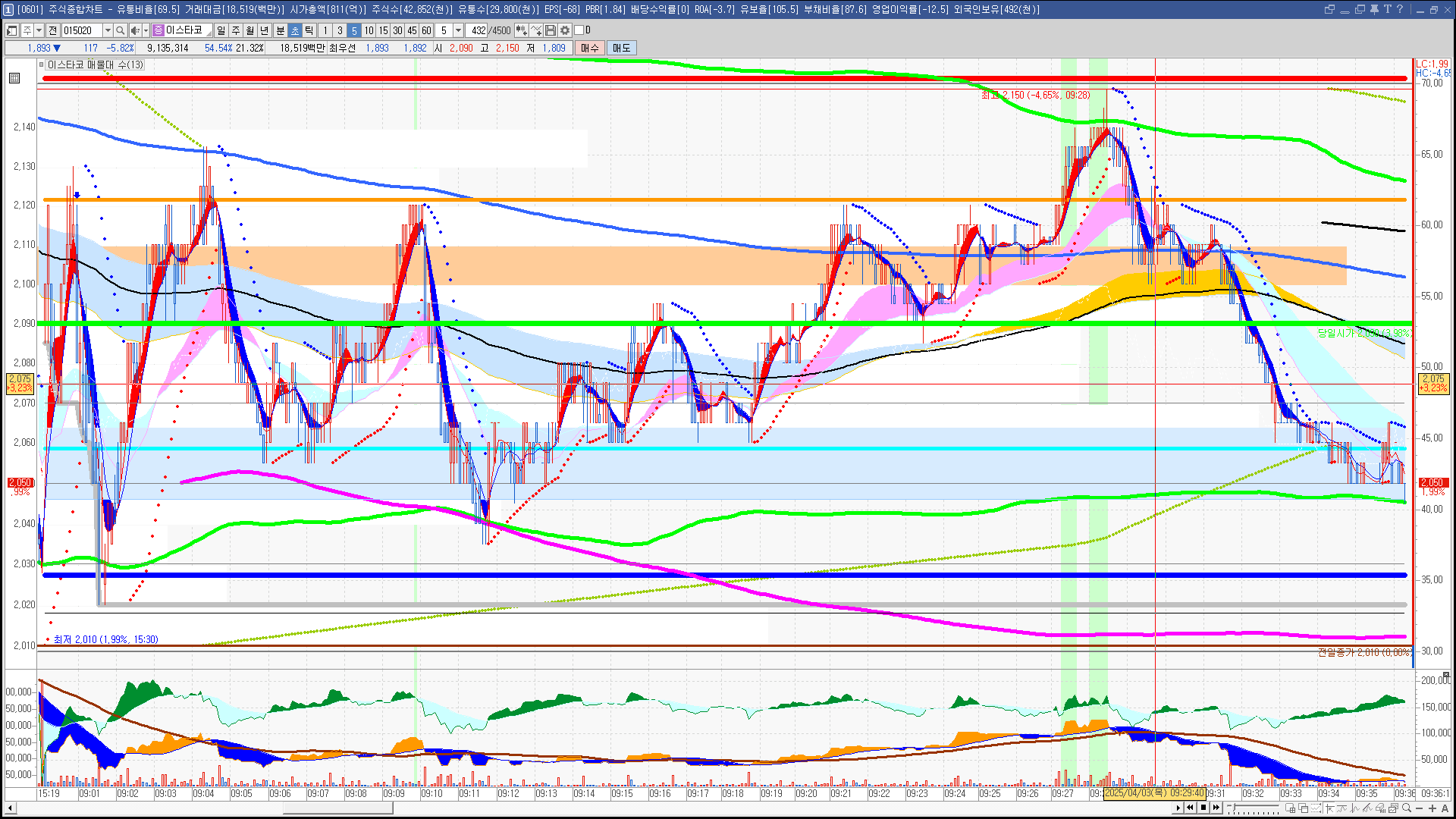1456x819 pixels.
Task: Click the save chart diskette icon
Action: click(551, 30)
